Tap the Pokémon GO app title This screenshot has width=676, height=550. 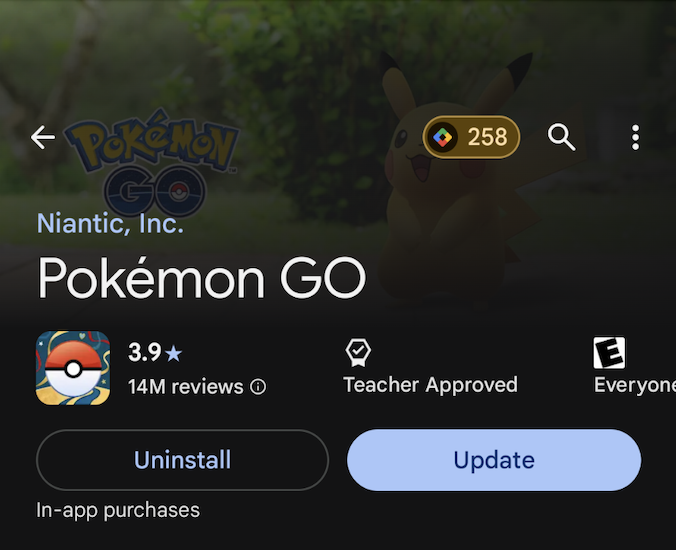click(202, 278)
